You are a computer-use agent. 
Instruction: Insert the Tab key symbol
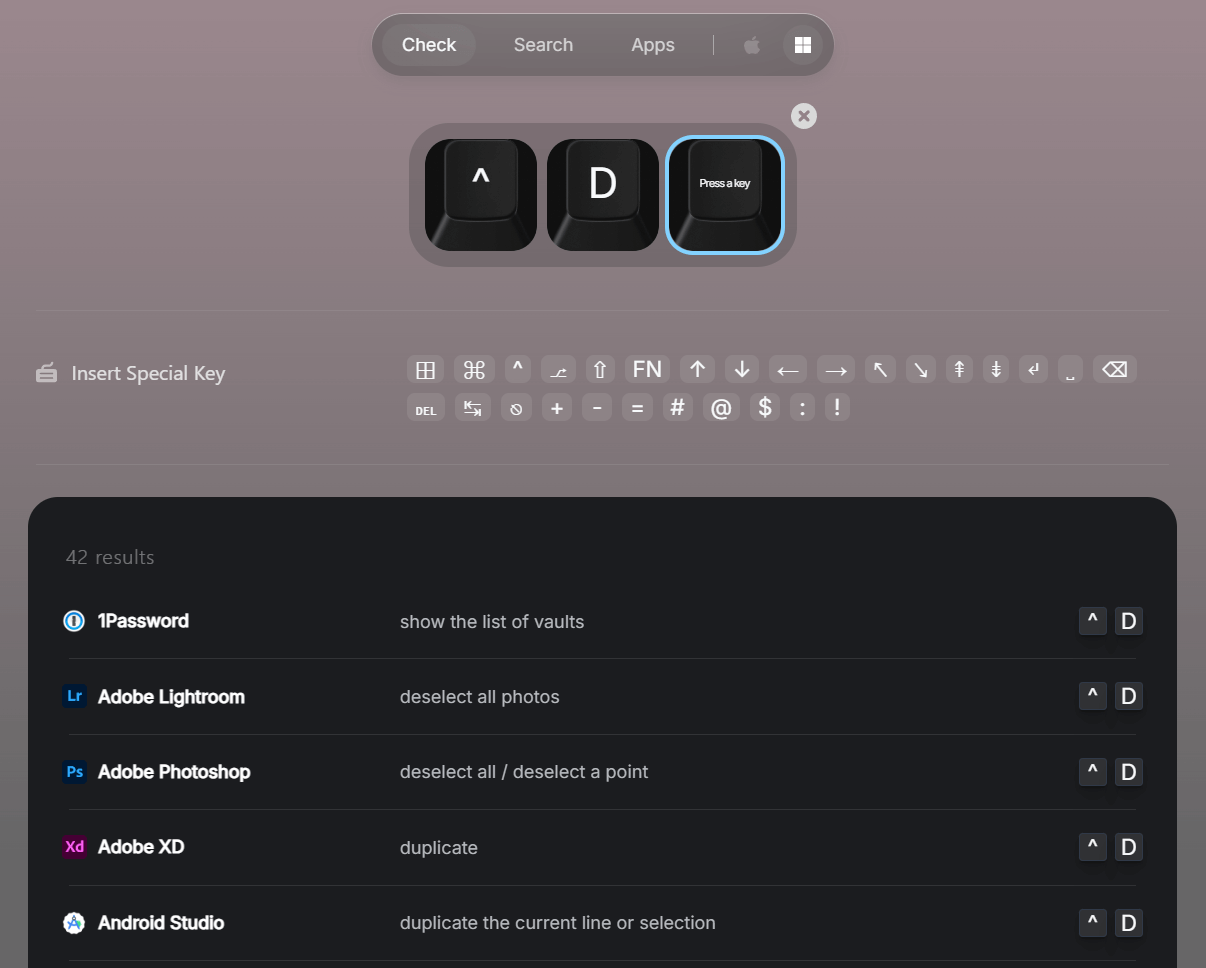pyautogui.click(x=473, y=408)
